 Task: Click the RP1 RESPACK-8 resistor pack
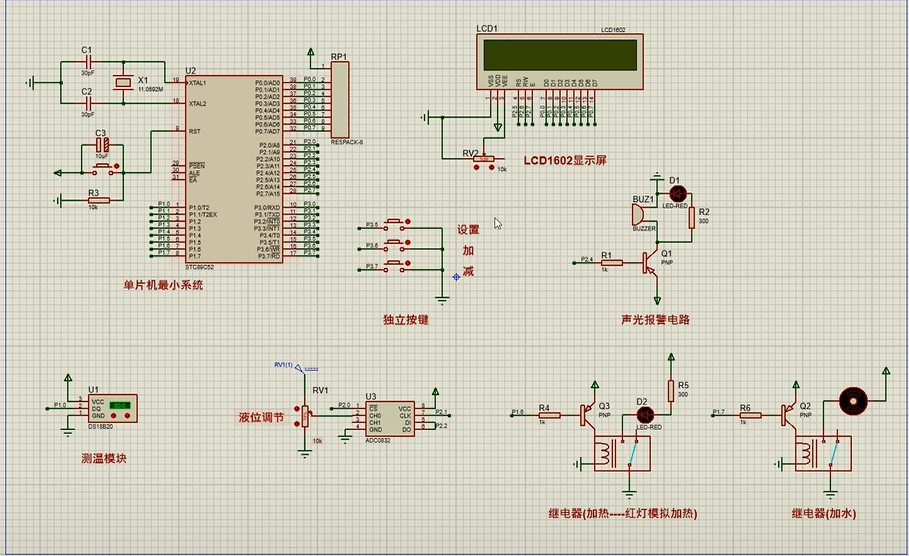pyautogui.click(x=340, y=100)
